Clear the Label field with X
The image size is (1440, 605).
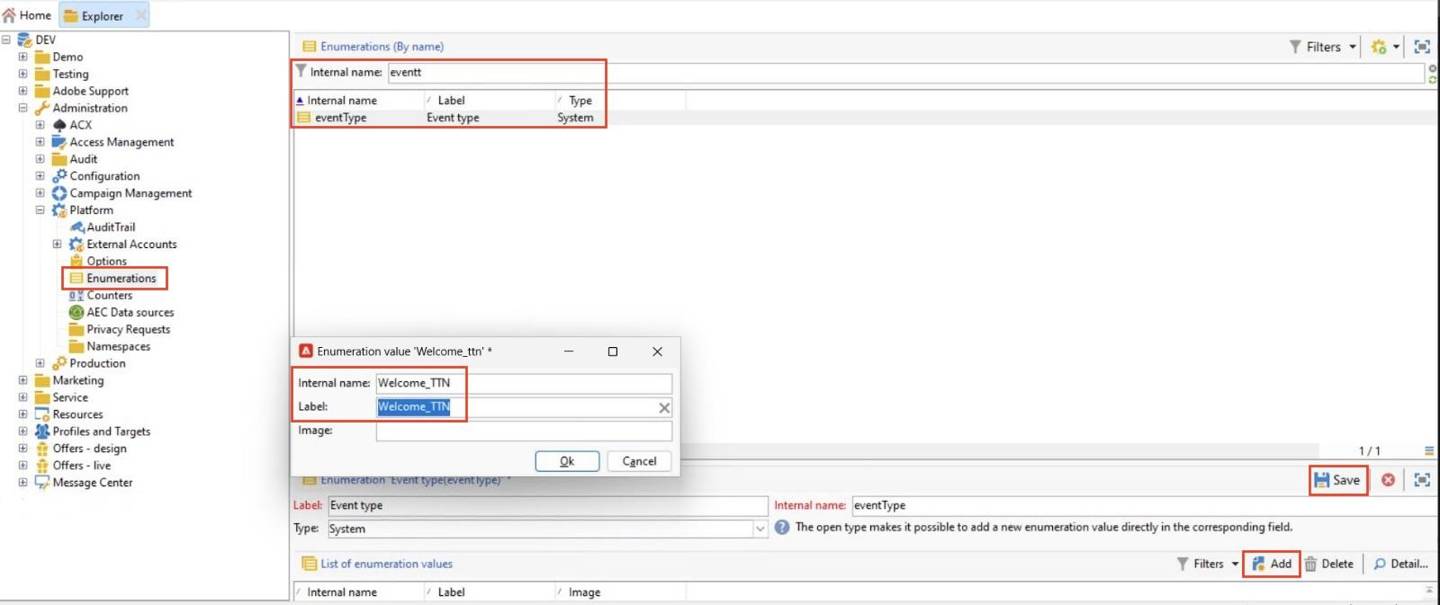pos(664,407)
